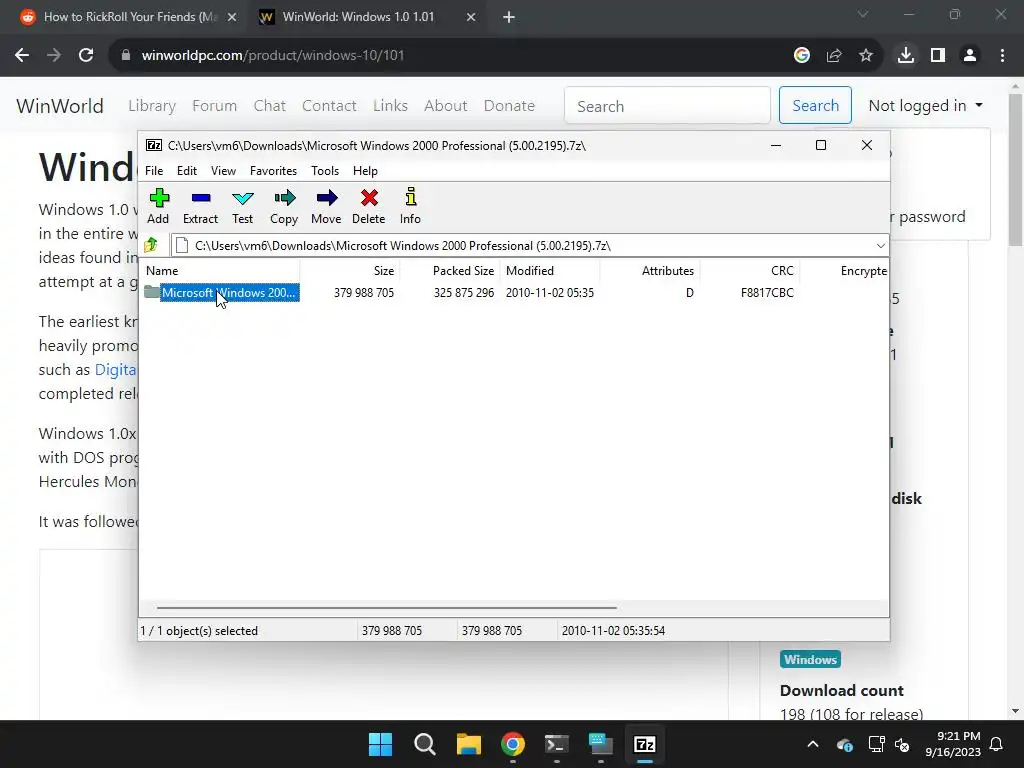The height and width of the screenshot is (768, 1024).
Task: Open Chrome's three-dot menu
Action: click(1002, 56)
